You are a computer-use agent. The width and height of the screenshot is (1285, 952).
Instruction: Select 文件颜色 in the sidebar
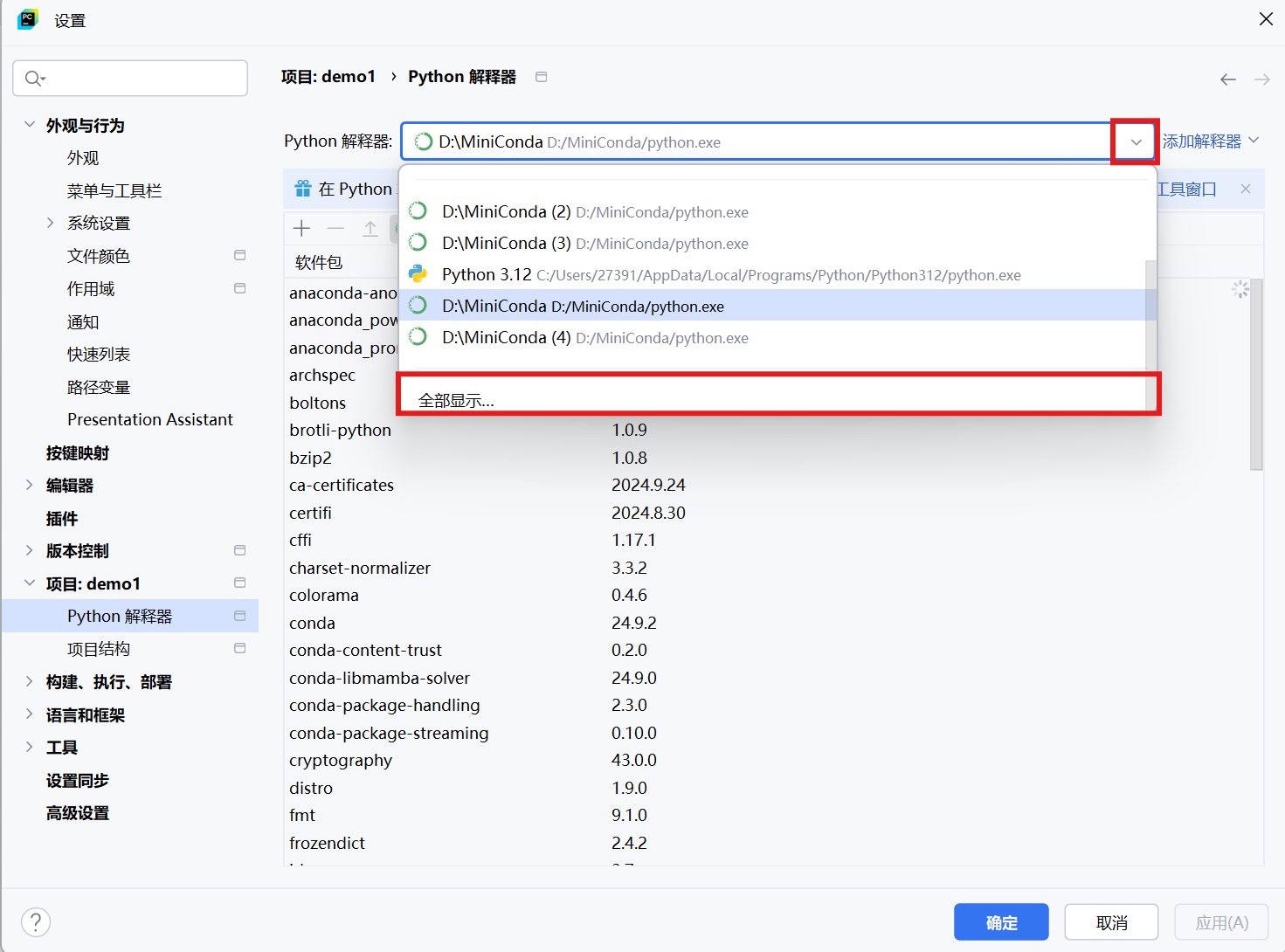[x=99, y=256]
